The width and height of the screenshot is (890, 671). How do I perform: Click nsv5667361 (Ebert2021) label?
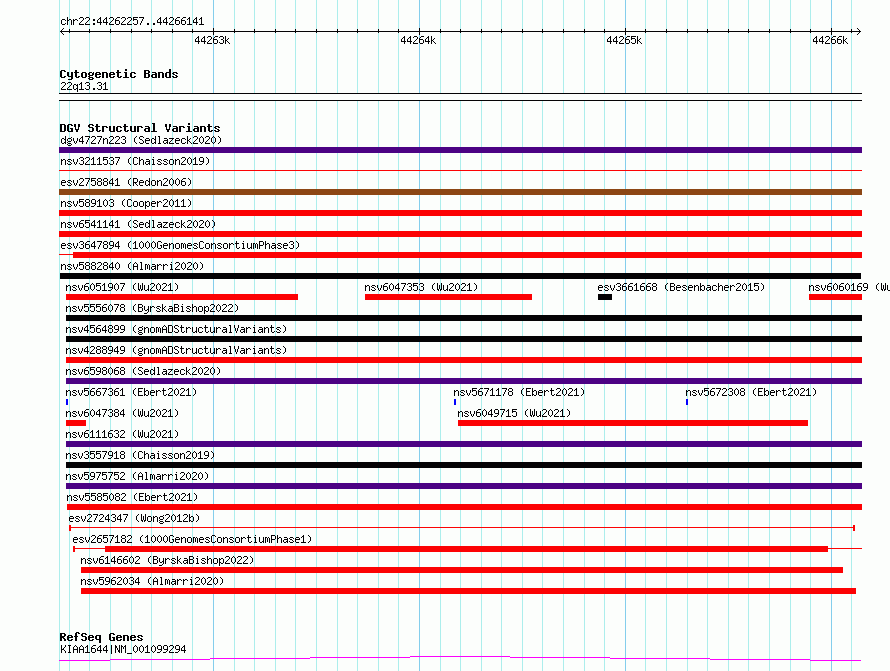[x=131, y=392]
